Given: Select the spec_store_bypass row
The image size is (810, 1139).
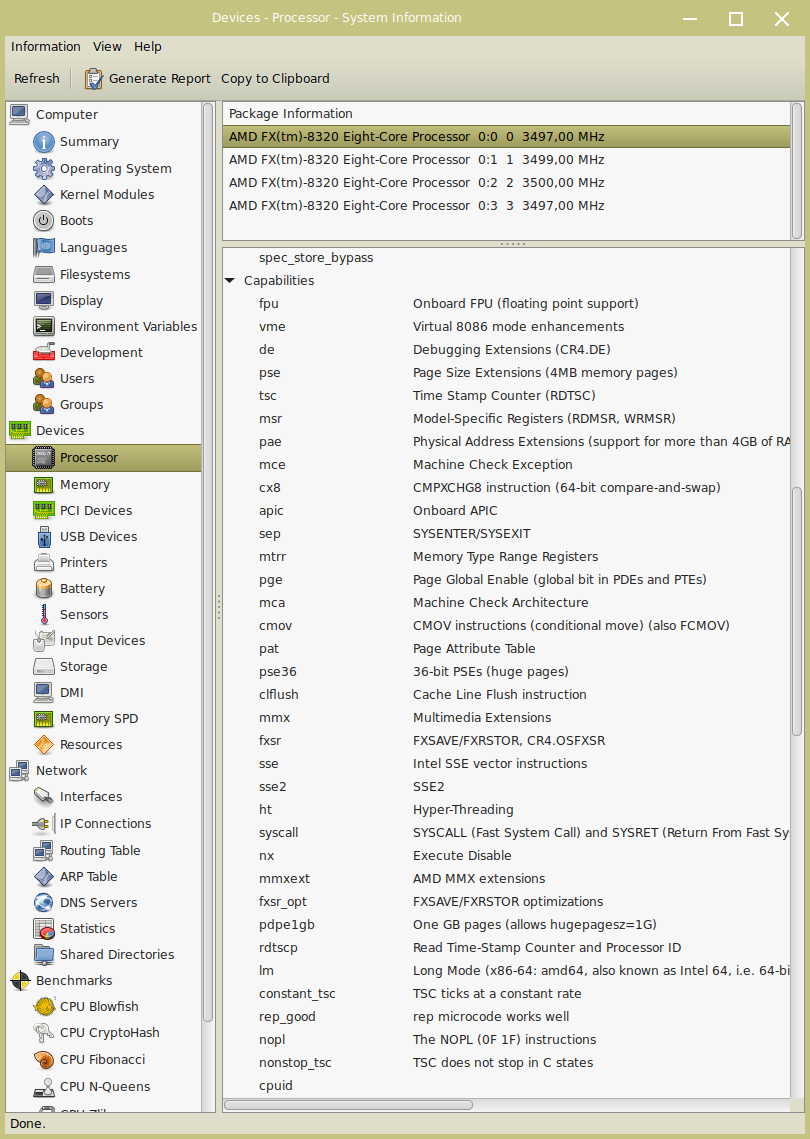Looking at the screenshot, I should pos(506,258).
